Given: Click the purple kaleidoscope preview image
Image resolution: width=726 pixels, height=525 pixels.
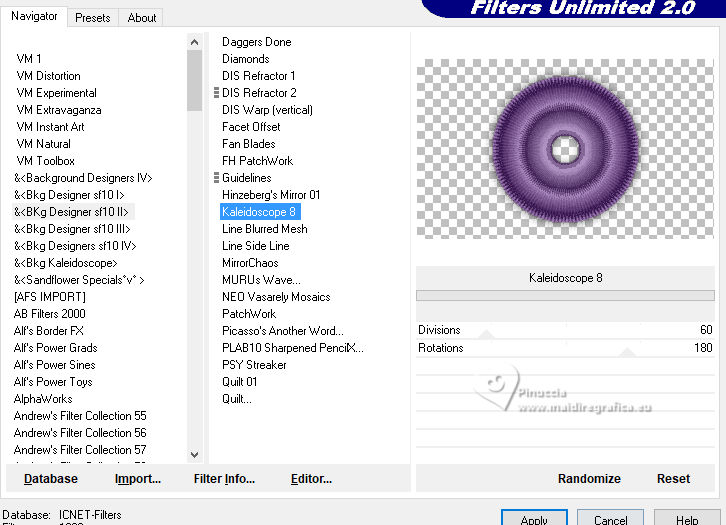Looking at the screenshot, I should pyautogui.click(x=565, y=149).
